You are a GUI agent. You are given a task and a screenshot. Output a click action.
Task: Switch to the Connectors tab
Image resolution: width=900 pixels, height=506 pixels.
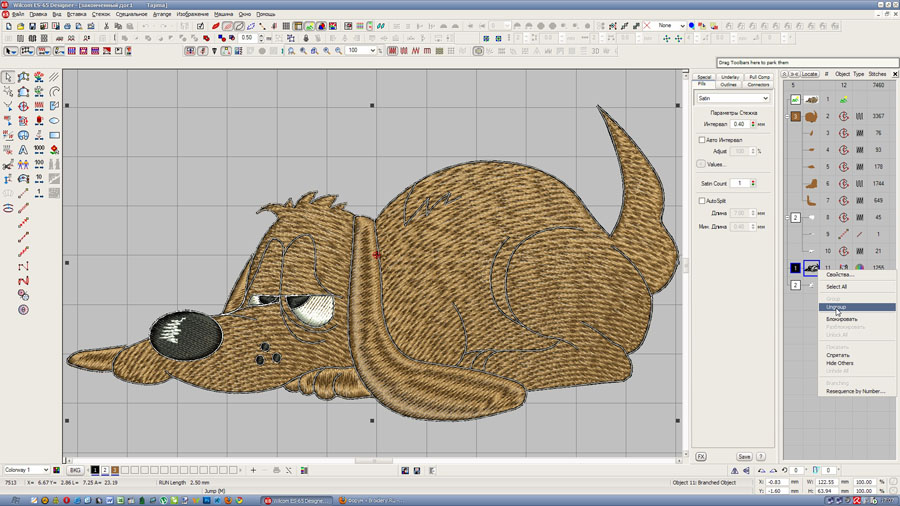(x=758, y=84)
